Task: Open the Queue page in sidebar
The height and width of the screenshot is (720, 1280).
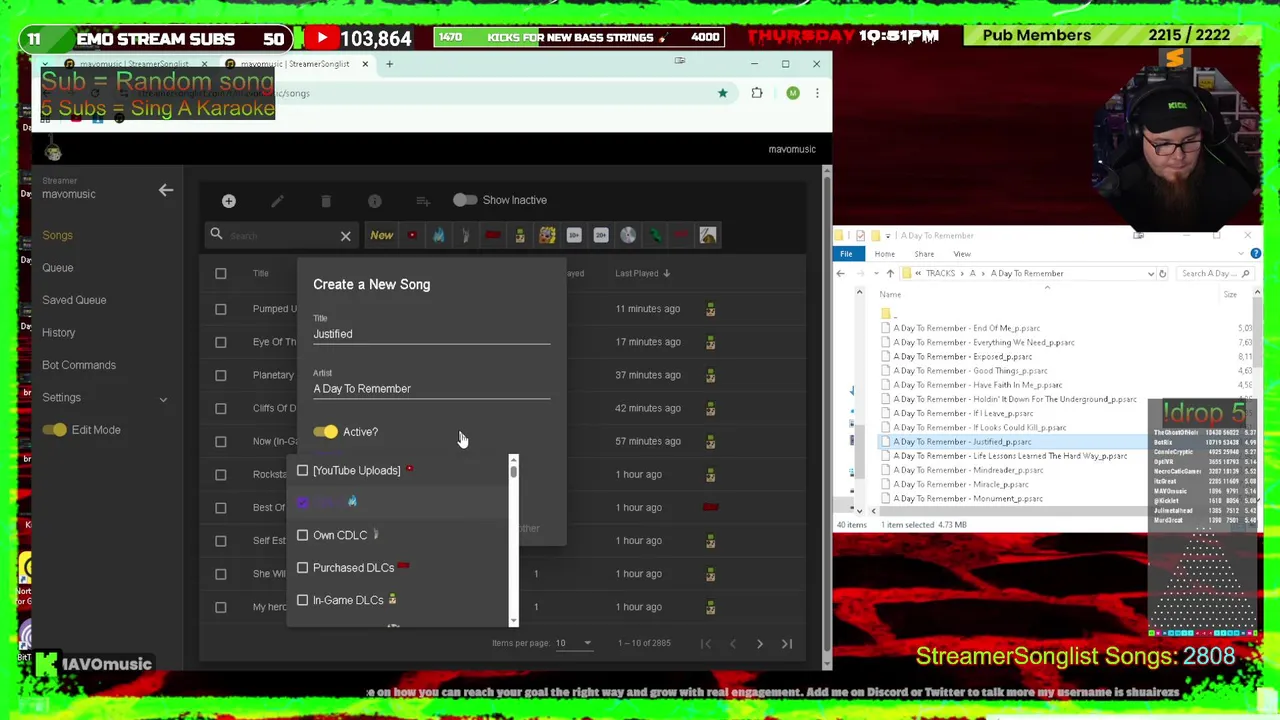Action: click(x=57, y=268)
